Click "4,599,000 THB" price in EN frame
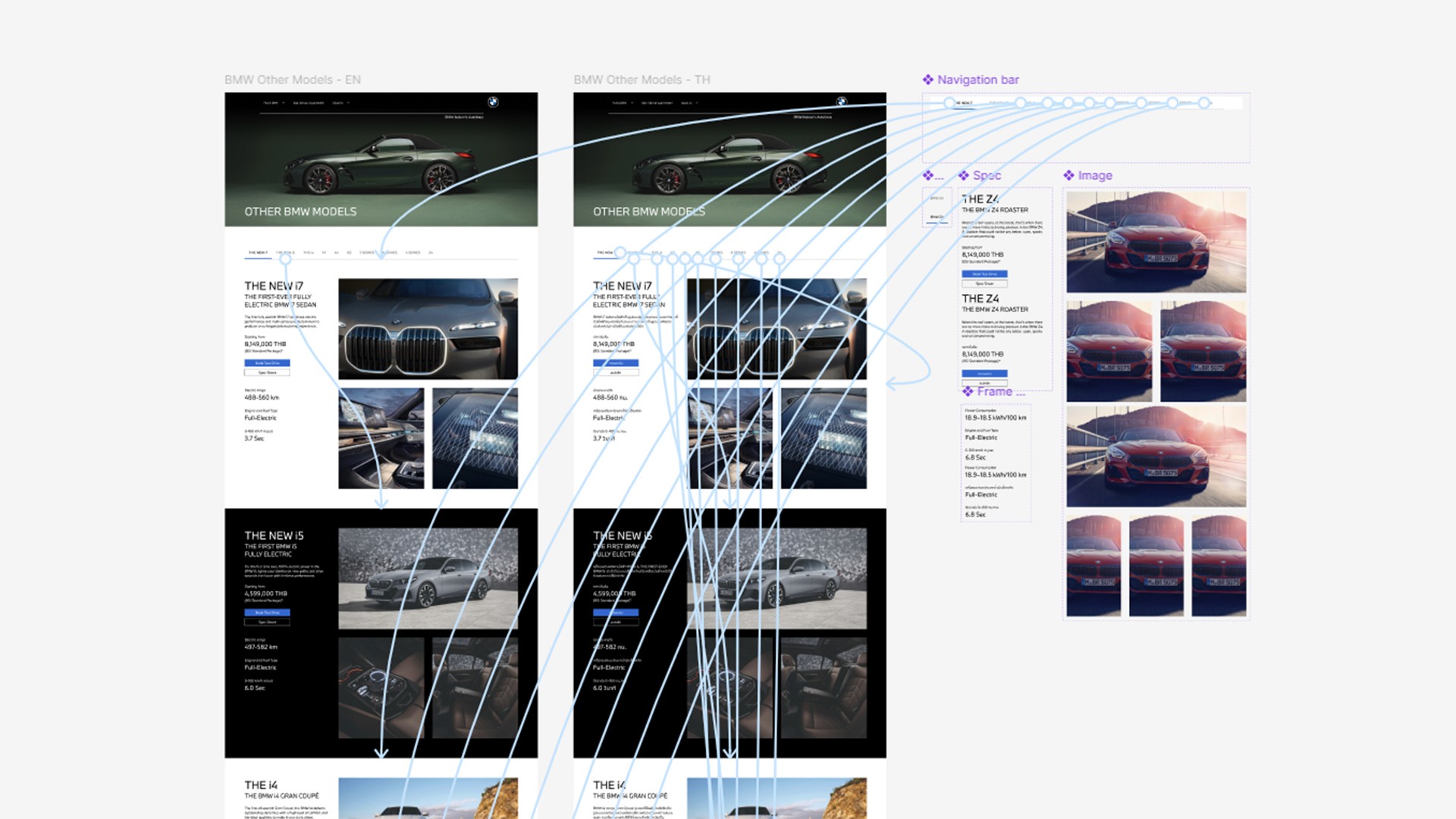 265,594
